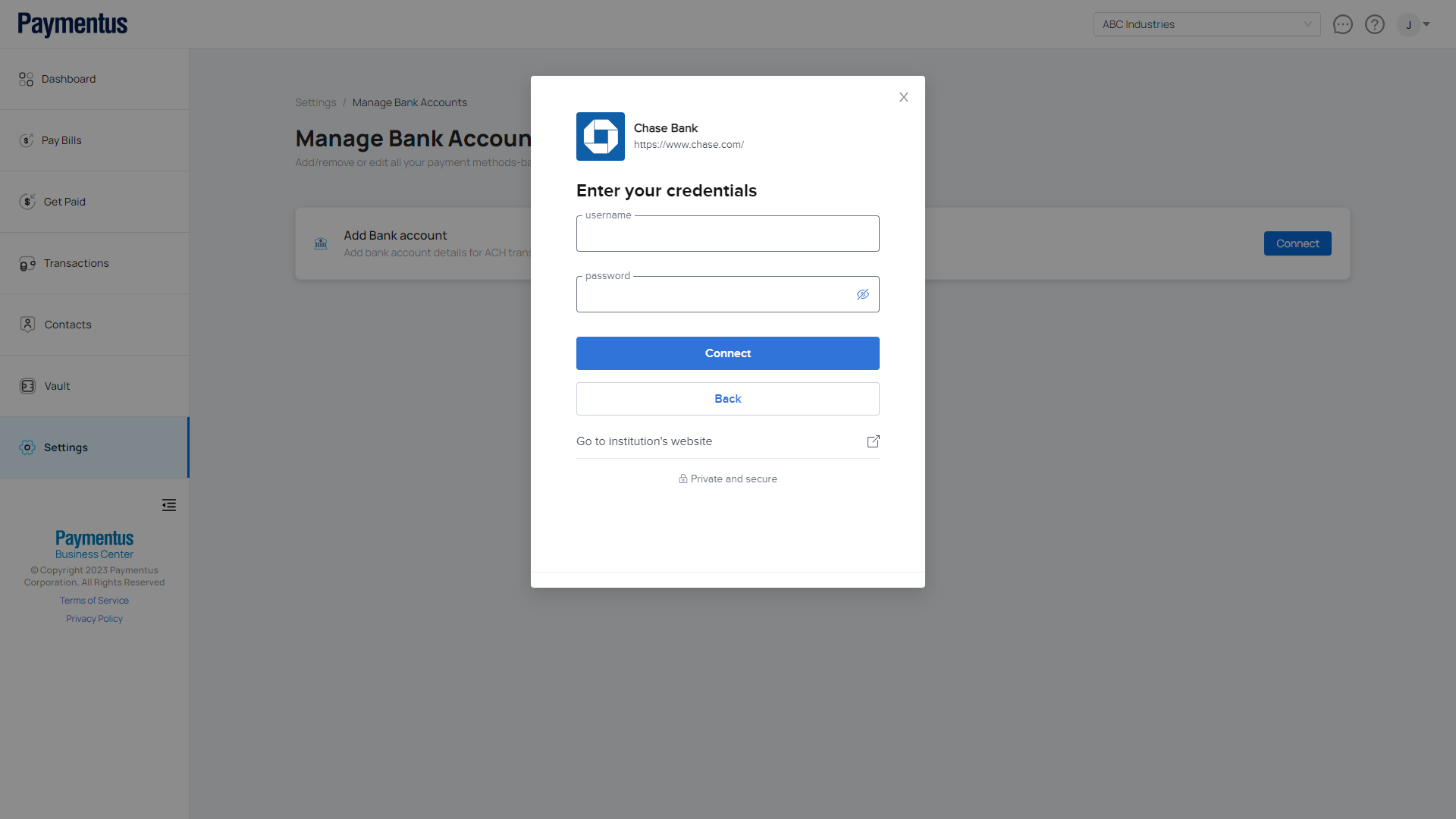
Task: Open the Terms of Service link
Action: 94,601
